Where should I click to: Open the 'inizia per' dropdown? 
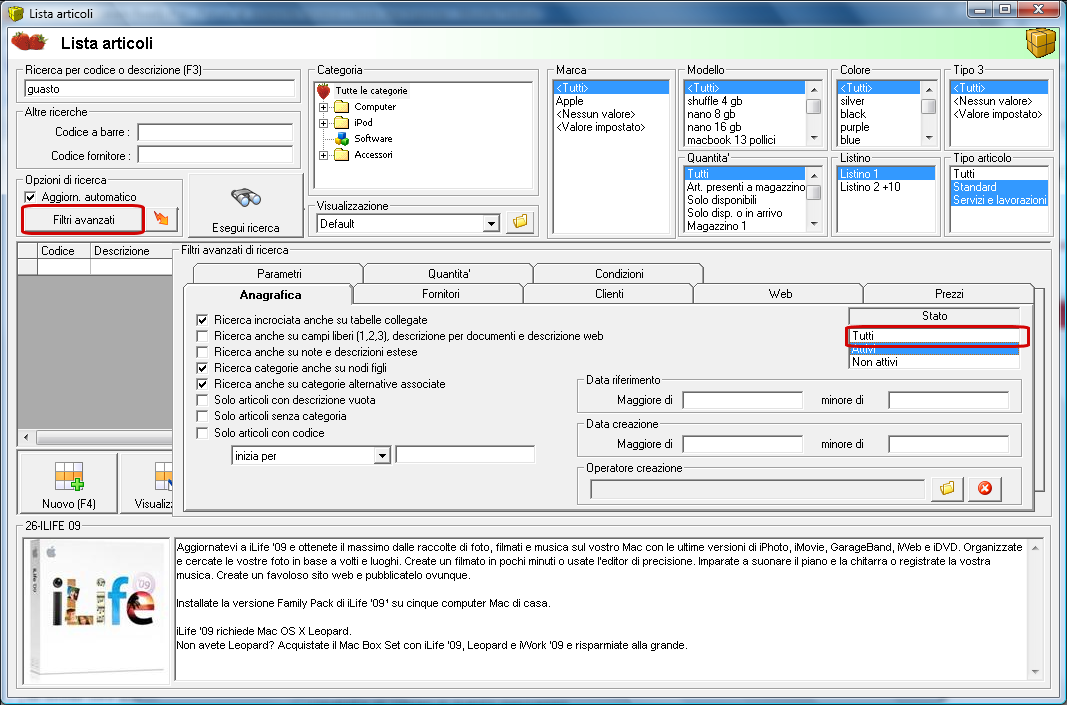[382, 456]
